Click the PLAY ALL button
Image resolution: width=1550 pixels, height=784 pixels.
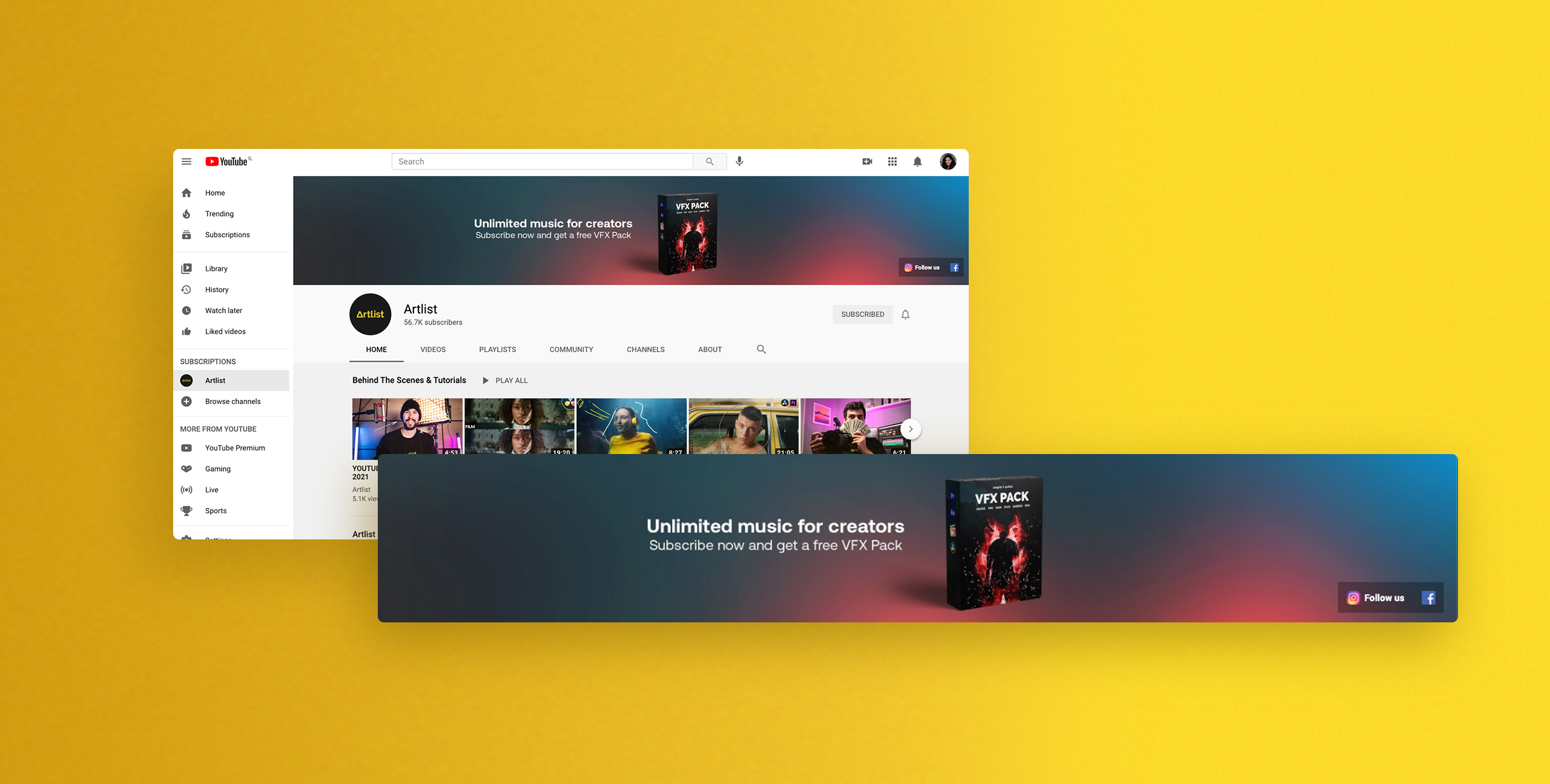tap(506, 381)
